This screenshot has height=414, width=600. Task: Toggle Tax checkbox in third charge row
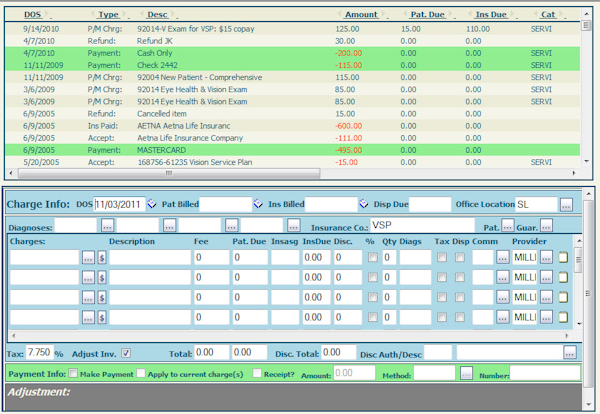tap(442, 297)
